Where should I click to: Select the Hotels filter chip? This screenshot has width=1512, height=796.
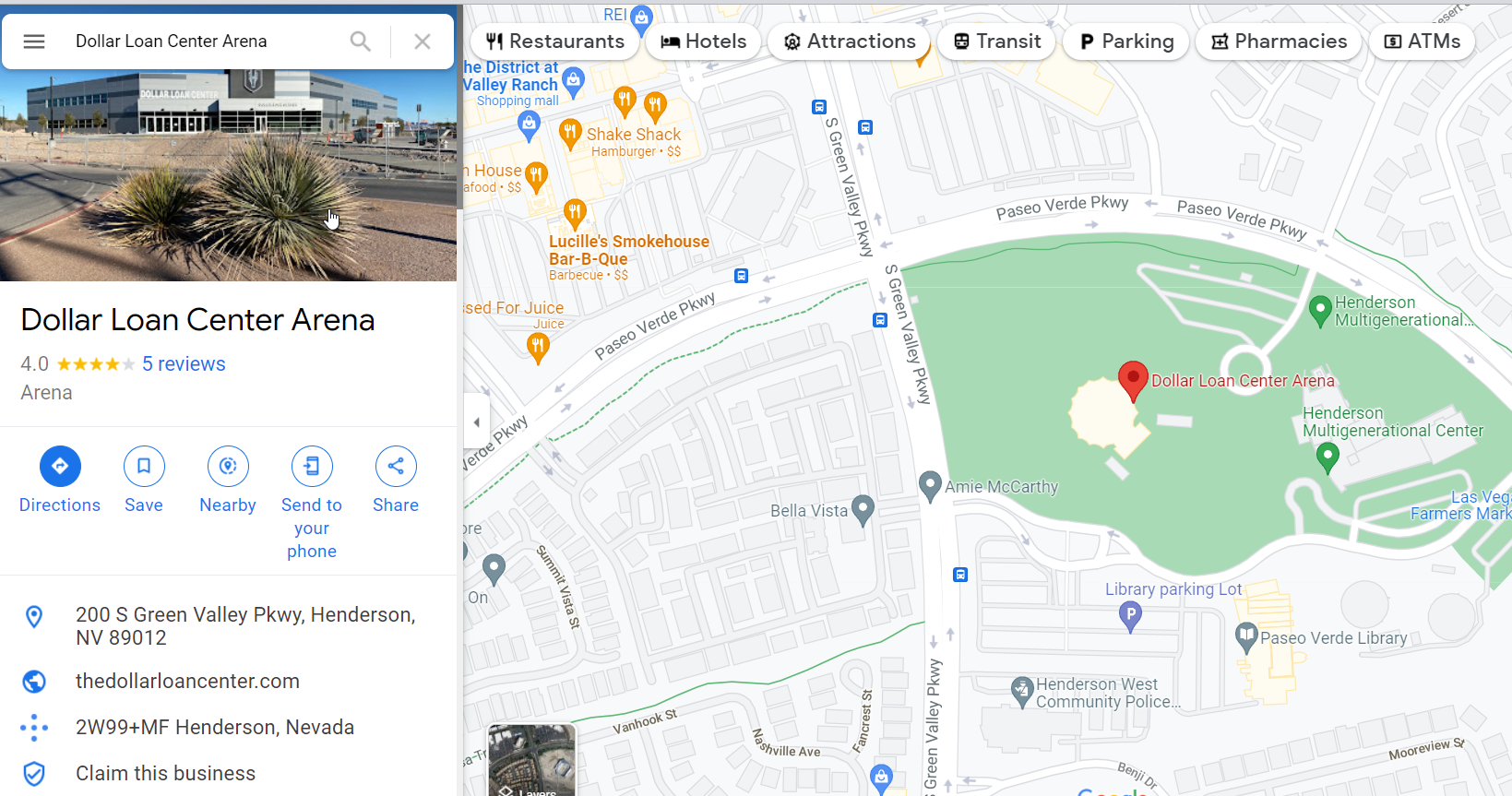pos(704,42)
